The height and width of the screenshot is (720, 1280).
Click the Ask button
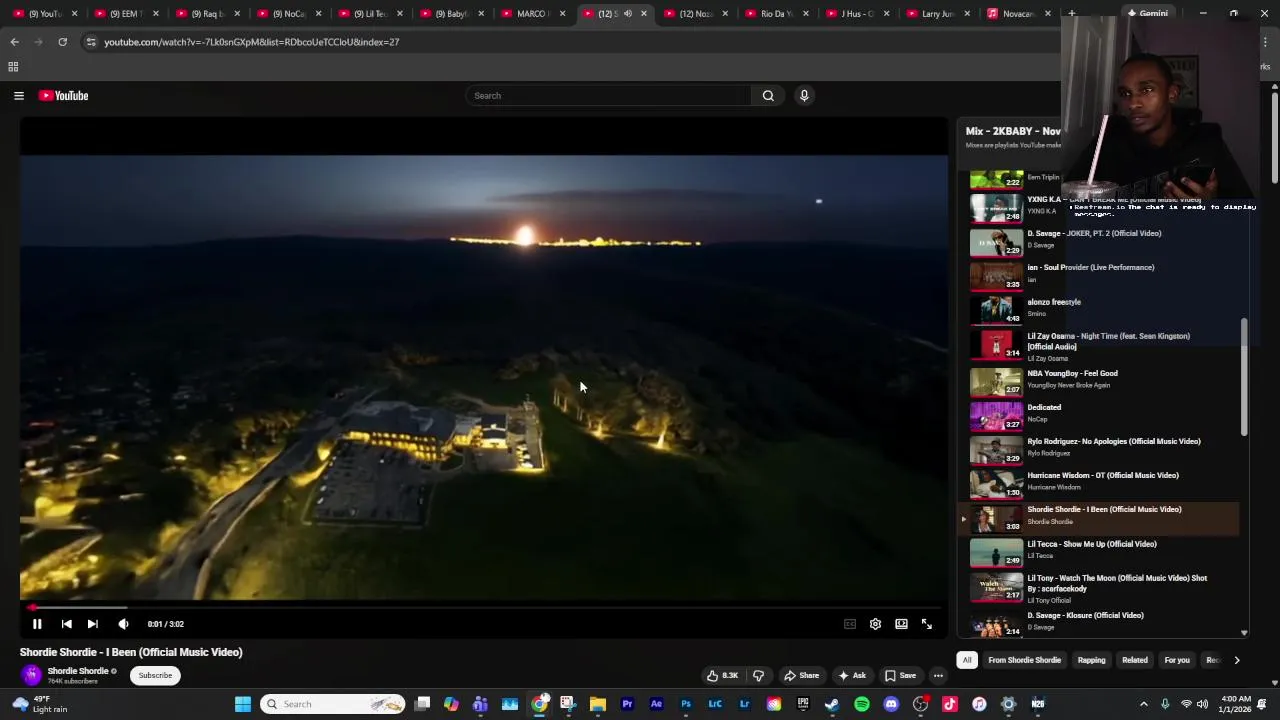point(852,676)
